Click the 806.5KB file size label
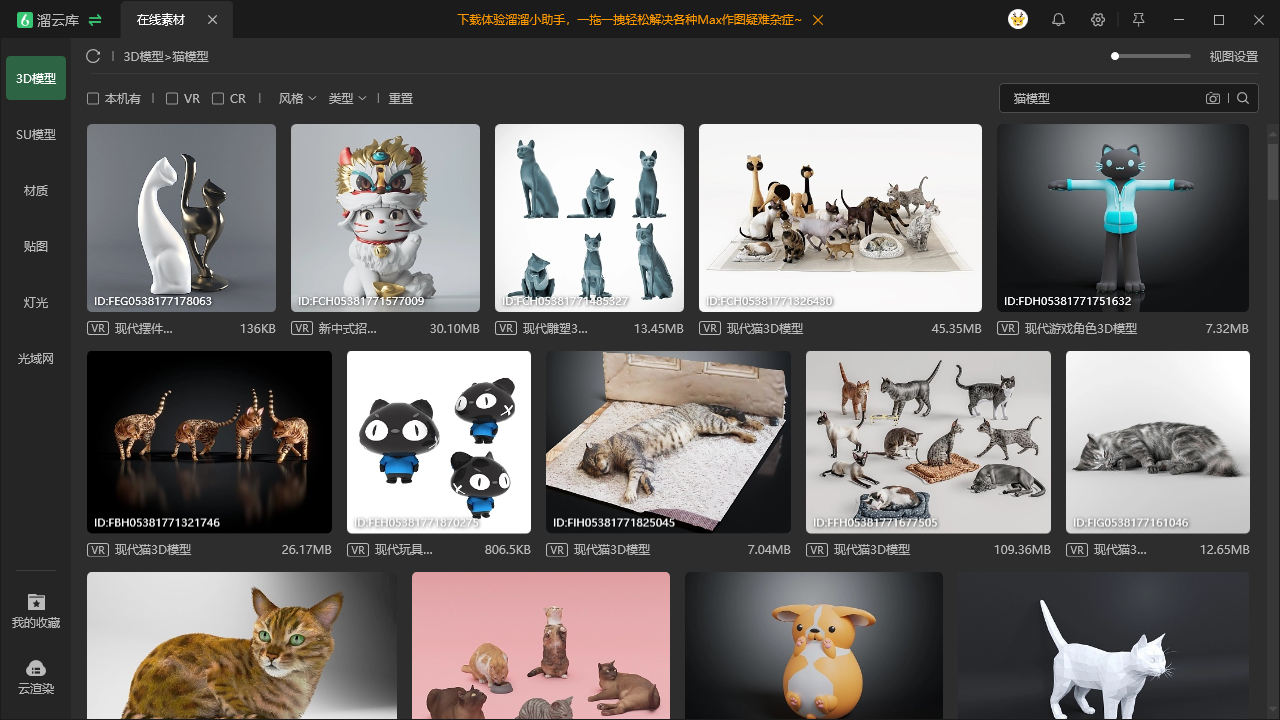 [x=508, y=550]
